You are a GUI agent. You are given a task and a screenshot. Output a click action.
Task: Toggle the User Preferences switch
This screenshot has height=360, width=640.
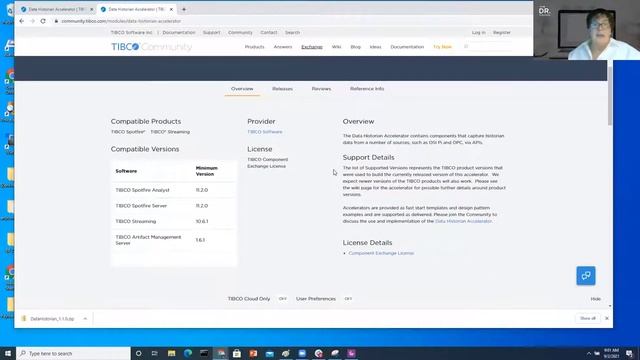click(x=348, y=299)
